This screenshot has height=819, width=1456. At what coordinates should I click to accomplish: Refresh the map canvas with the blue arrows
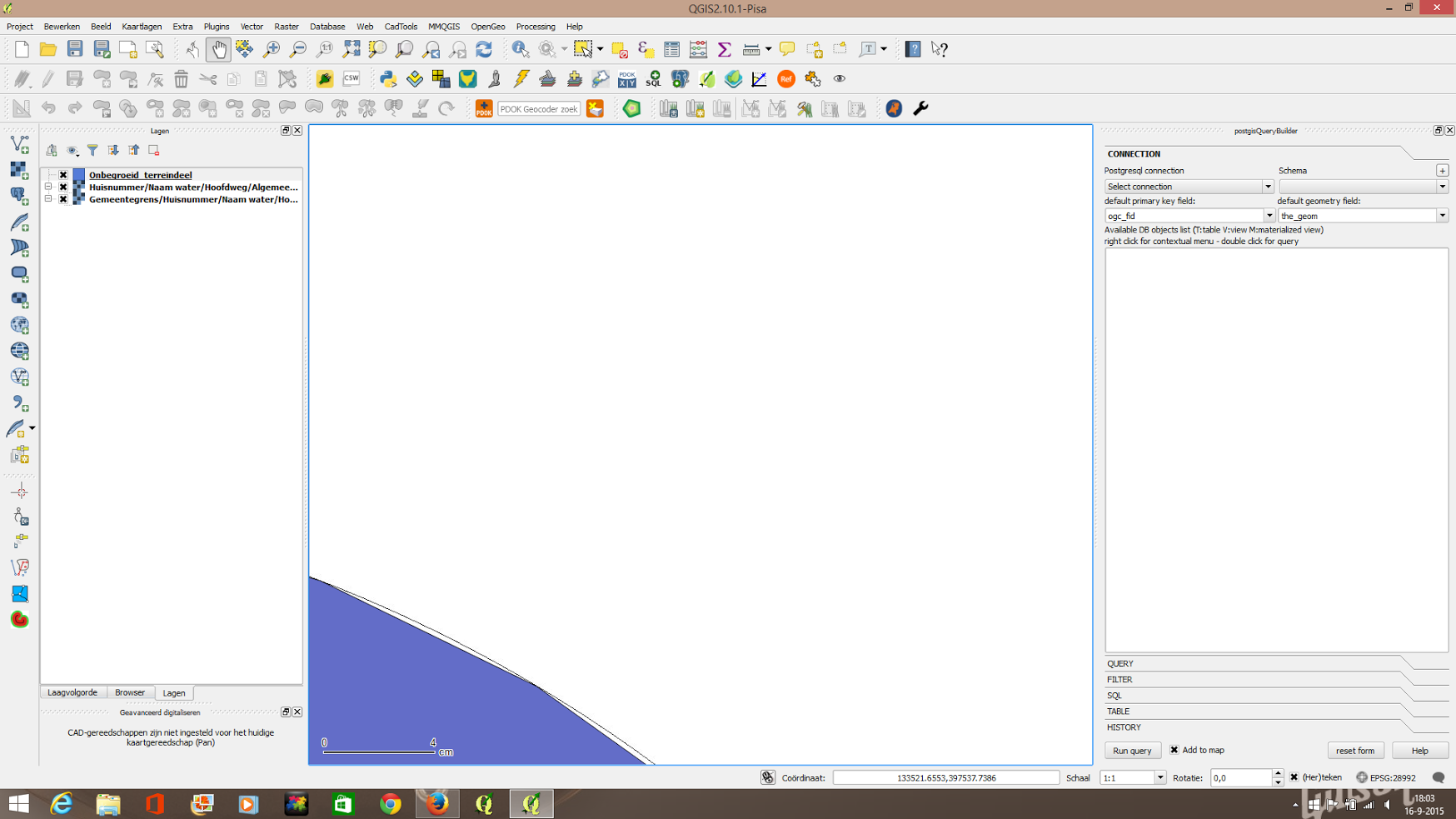click(484, 49)
